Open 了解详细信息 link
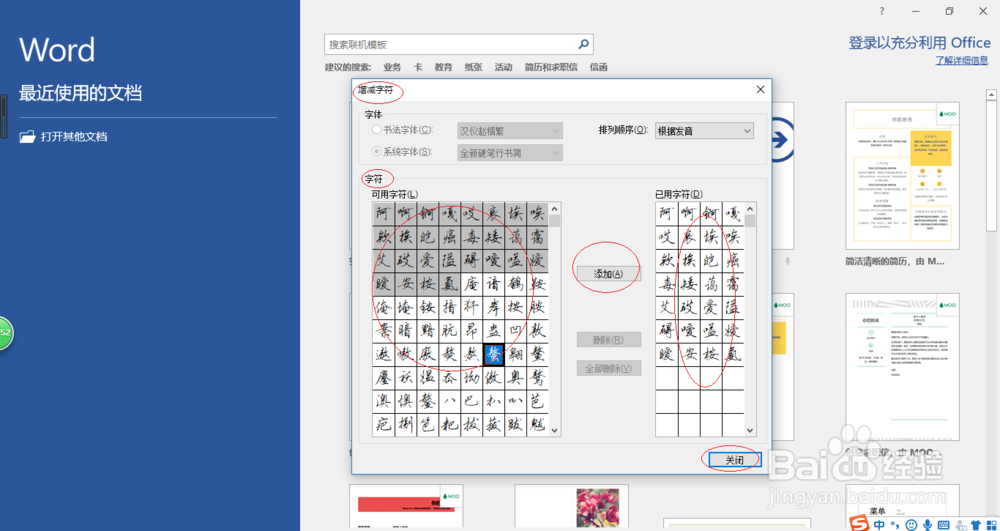 (963, 61)
